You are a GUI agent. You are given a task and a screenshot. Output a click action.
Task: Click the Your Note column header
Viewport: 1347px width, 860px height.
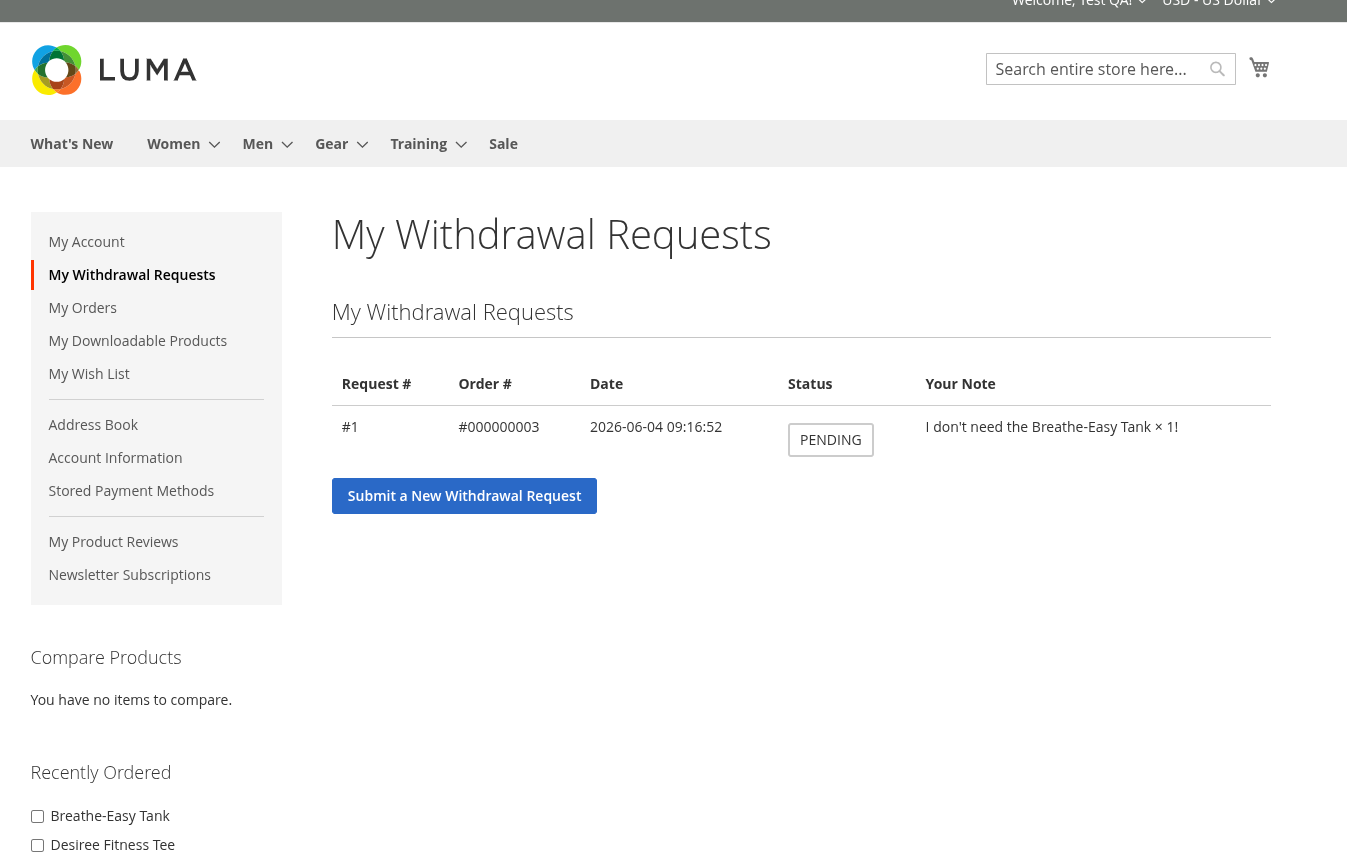960,384
